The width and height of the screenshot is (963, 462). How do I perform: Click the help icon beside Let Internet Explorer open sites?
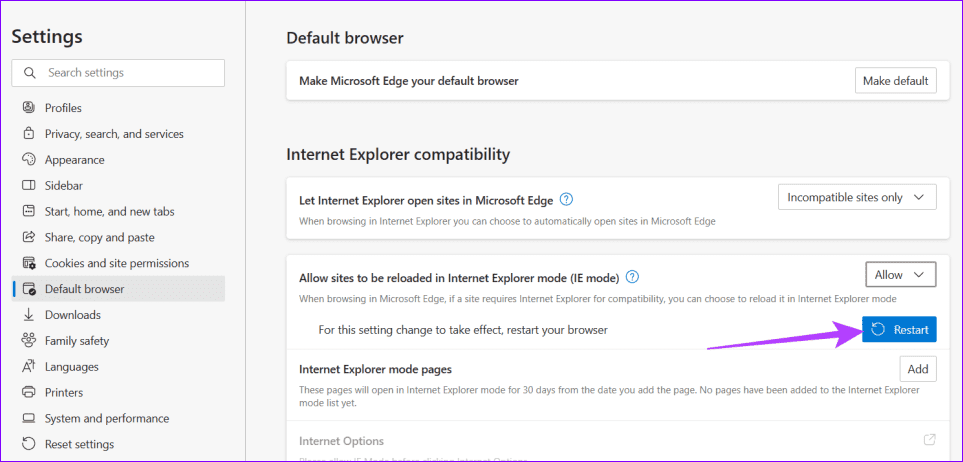[x=567, y=200]
